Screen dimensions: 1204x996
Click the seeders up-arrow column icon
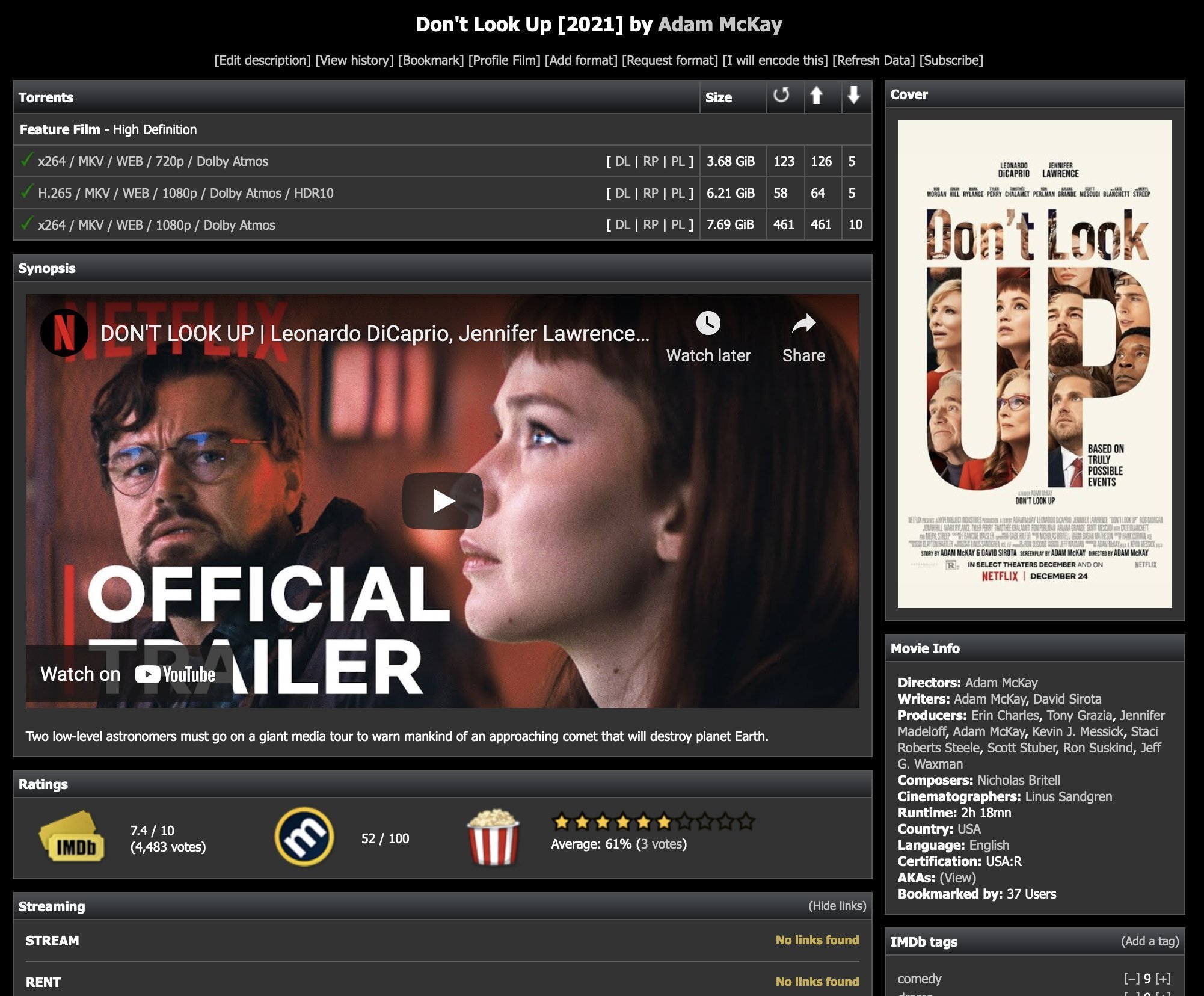coord(816,95)
